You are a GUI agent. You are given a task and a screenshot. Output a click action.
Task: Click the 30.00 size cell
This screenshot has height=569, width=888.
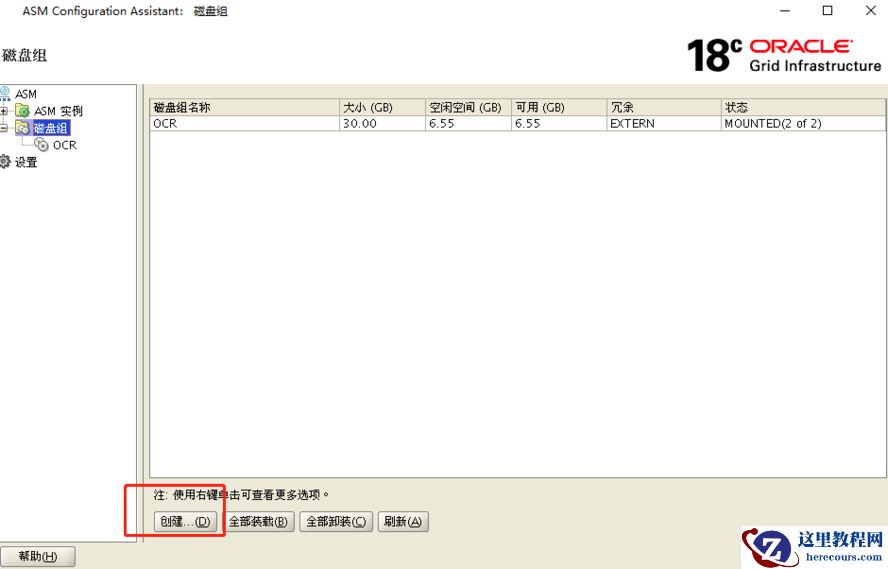383,123
